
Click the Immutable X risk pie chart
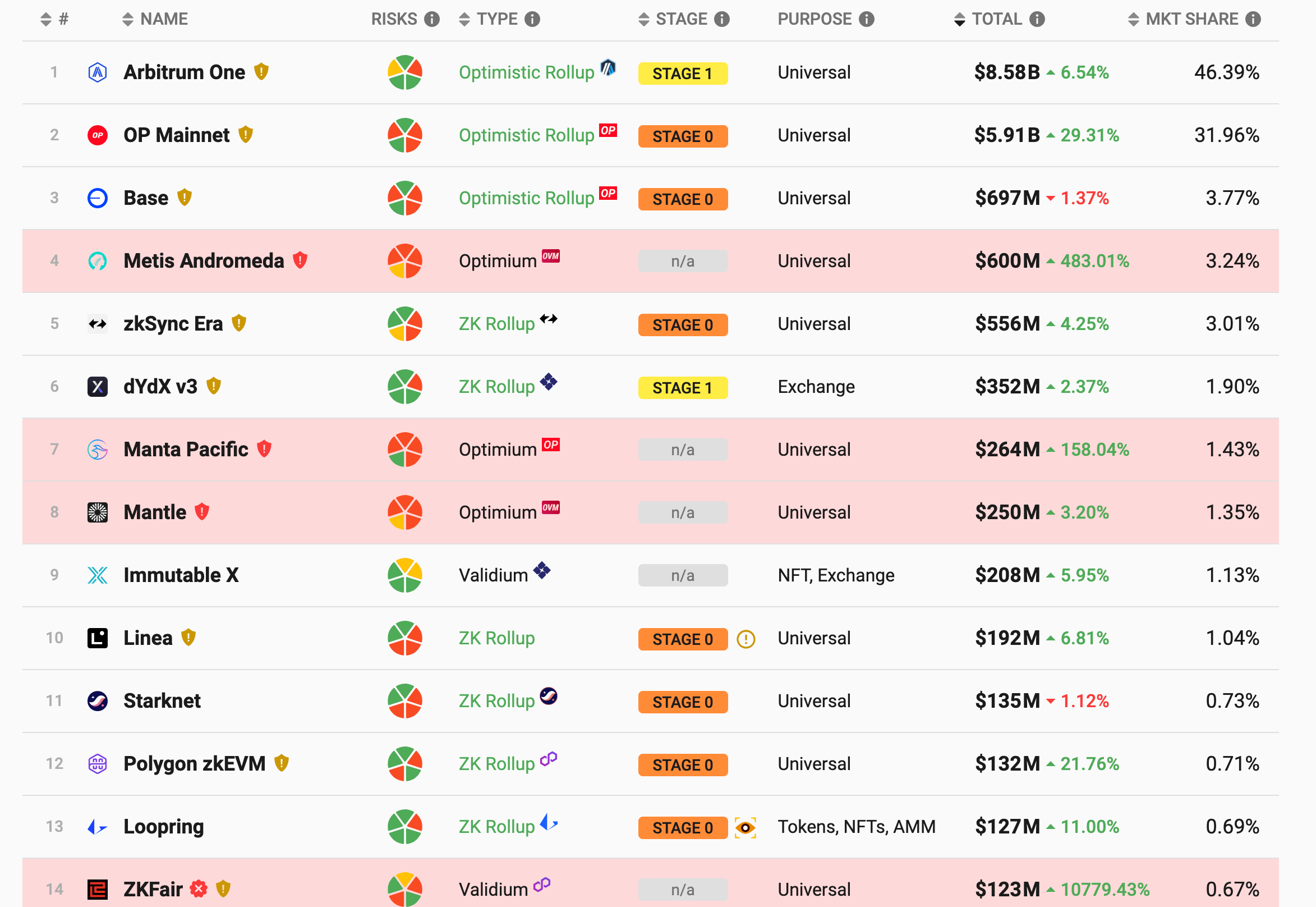click(404, 575)
